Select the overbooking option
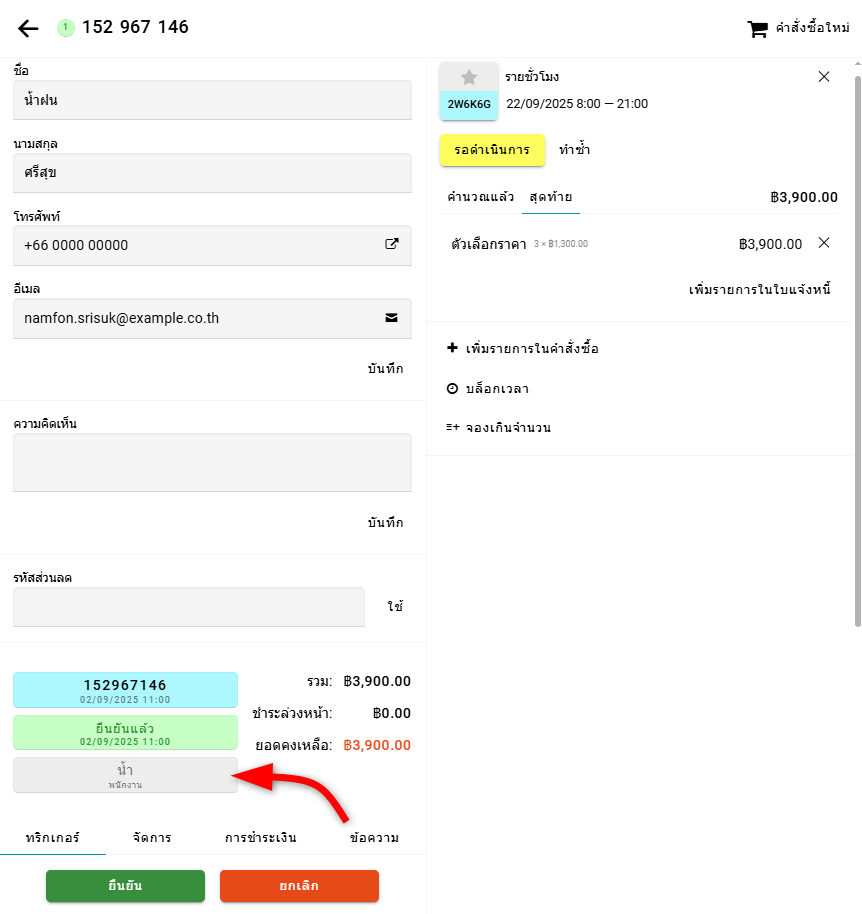This screenshot has width=862, height=914. (499, 427)
